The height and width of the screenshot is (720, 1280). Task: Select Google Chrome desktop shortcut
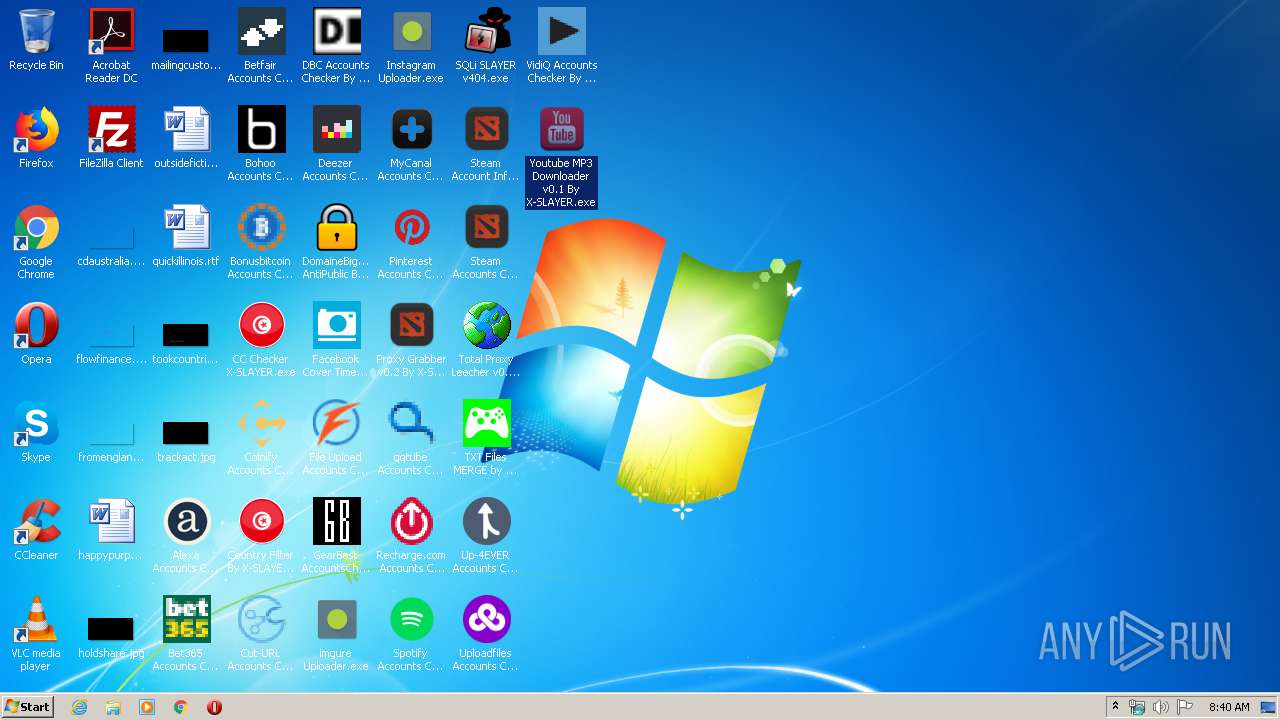click(x=36, y=242)
